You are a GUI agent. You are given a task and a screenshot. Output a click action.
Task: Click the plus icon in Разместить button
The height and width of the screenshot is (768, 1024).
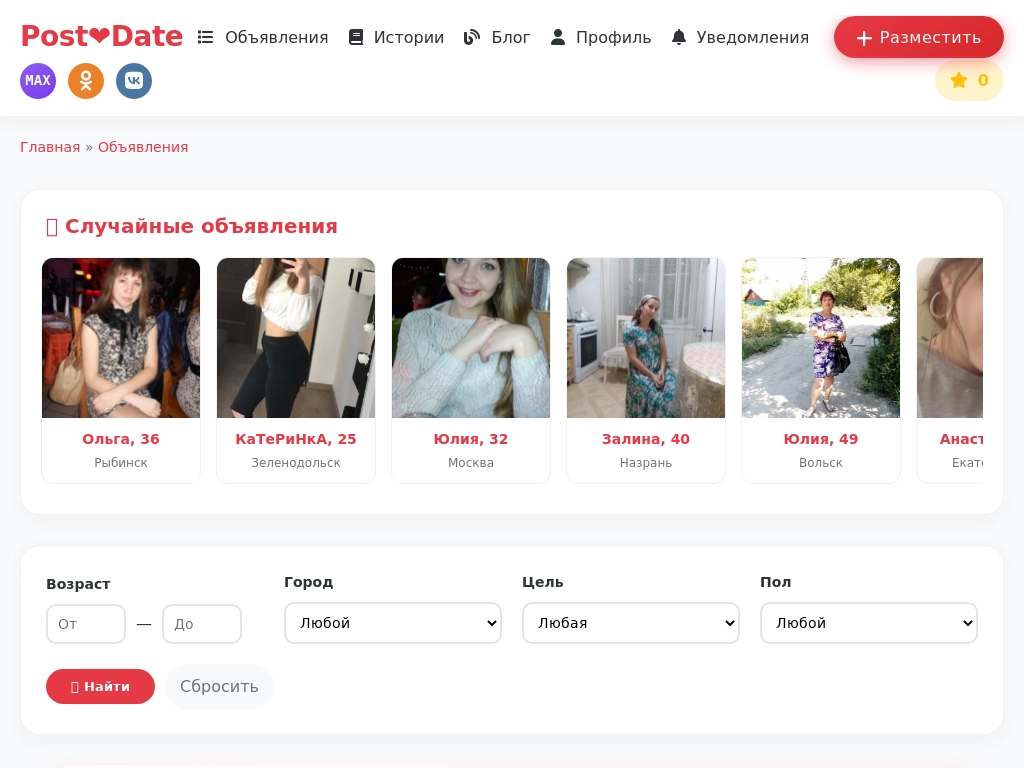(x=864, y=39)
